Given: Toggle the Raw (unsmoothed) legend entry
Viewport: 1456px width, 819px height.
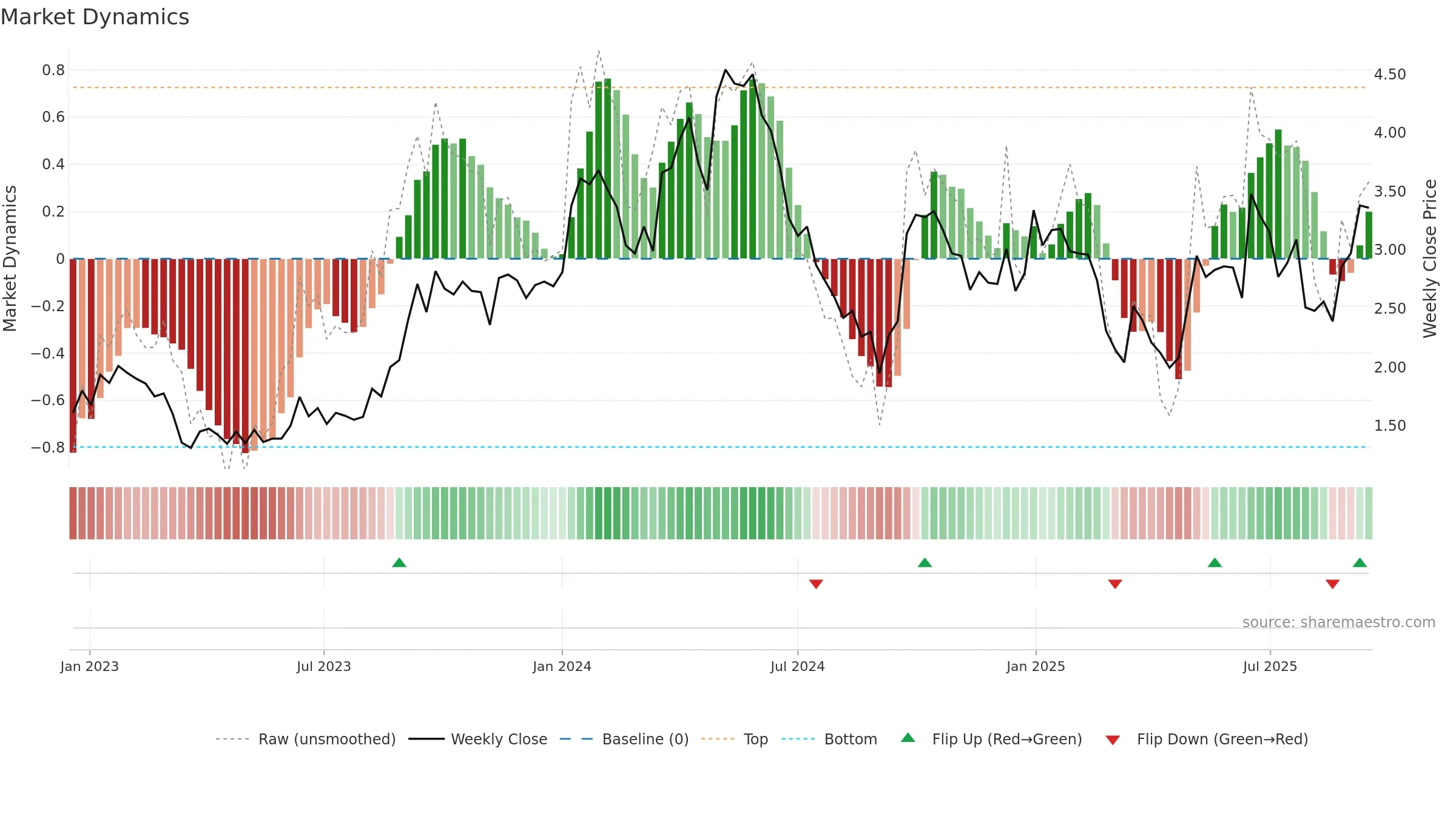Looking at the screenshot, I should tap(306, 739).
